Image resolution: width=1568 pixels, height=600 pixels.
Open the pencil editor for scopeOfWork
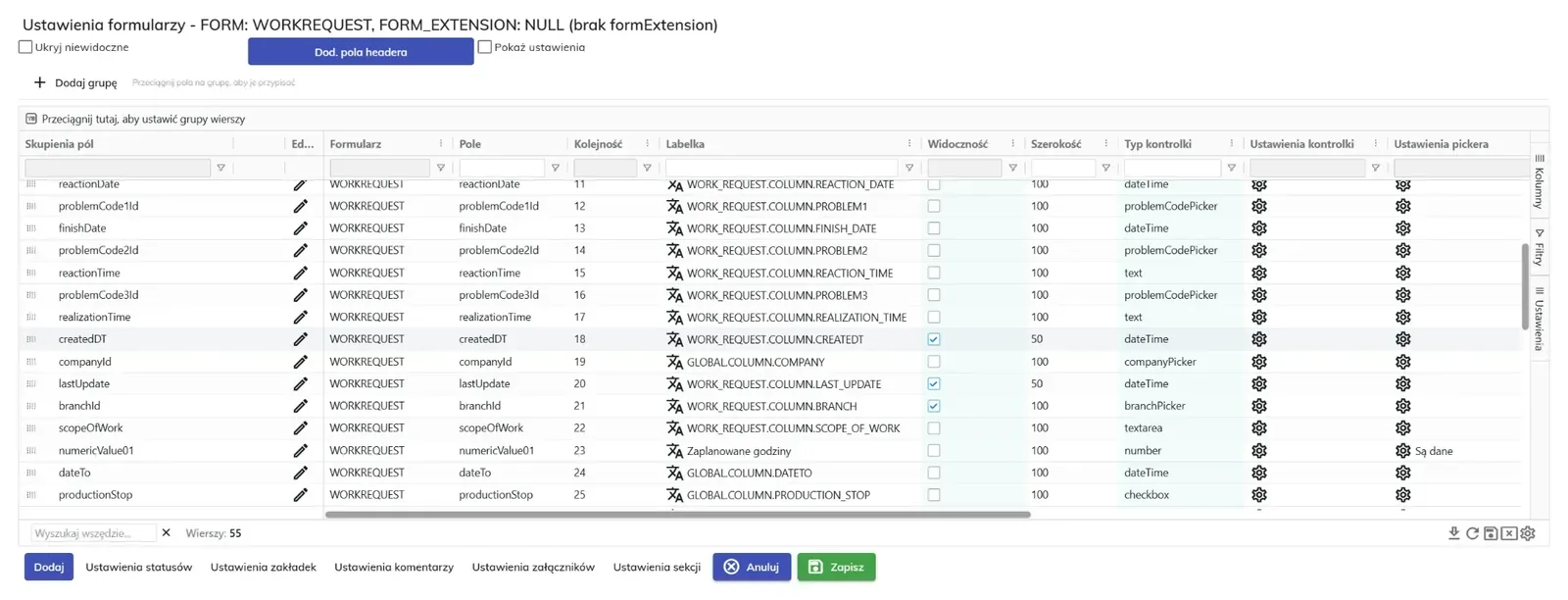[x=300, y=428]
